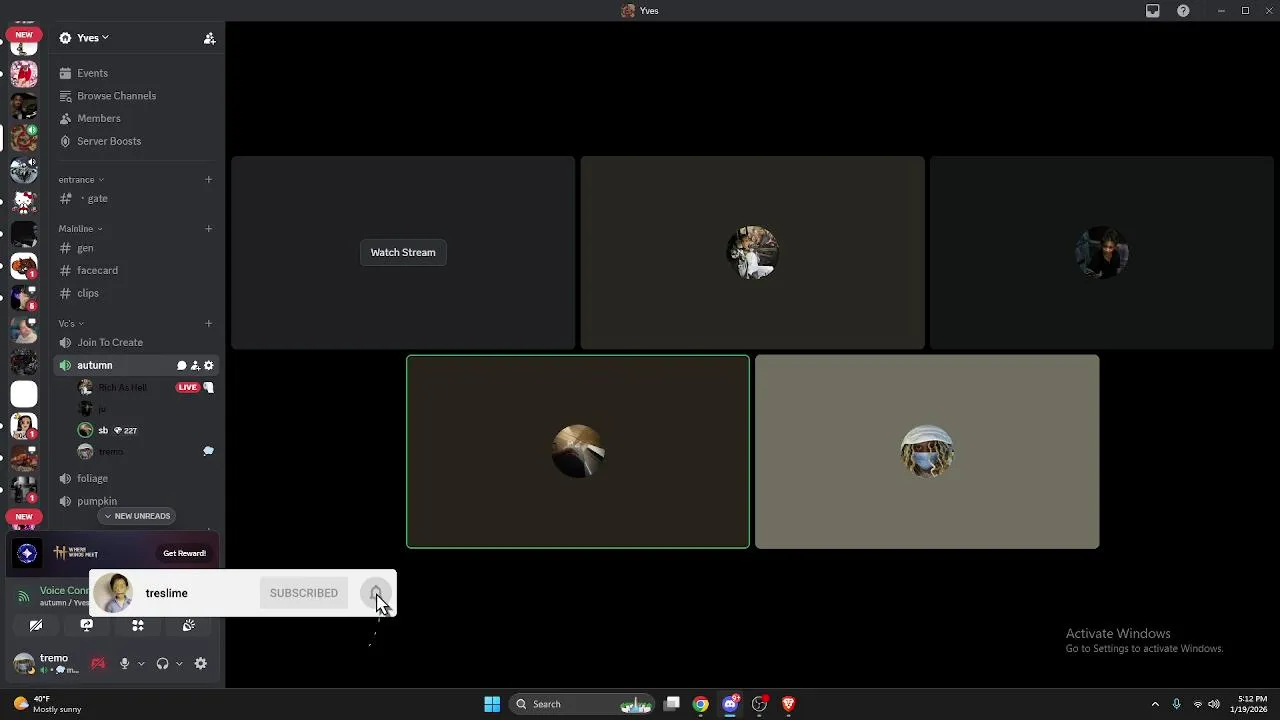
Task: Open the Brave browser taskbar icon
Action: click(x=788, y=704)
